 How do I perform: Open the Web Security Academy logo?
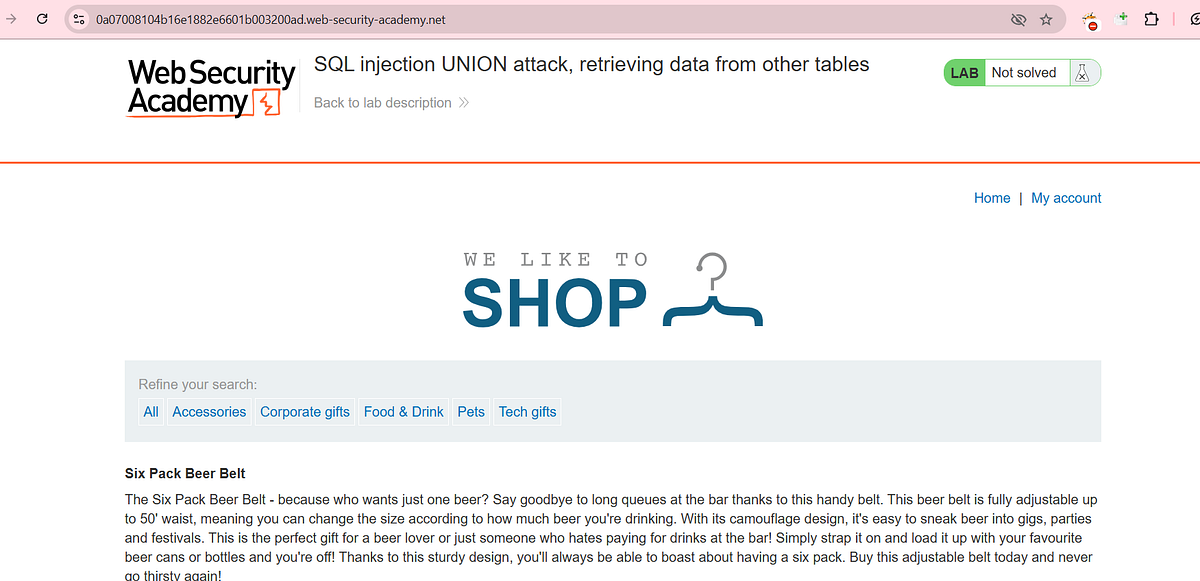click(210, 88)
